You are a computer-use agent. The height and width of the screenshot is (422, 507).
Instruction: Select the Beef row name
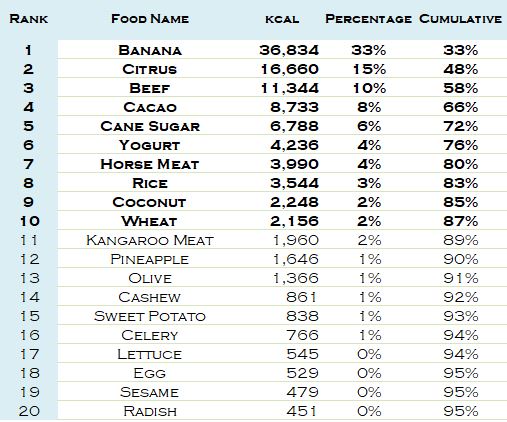(x=150, y=88)
